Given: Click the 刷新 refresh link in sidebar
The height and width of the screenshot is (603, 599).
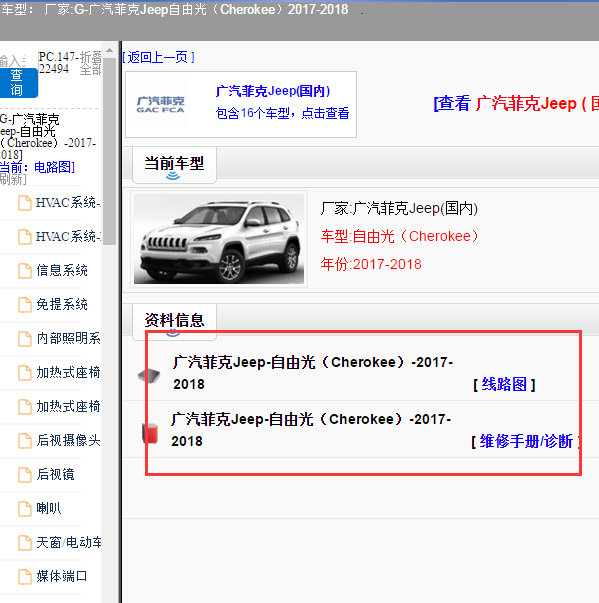Looking at the screenshot, I should coord(13,179).
